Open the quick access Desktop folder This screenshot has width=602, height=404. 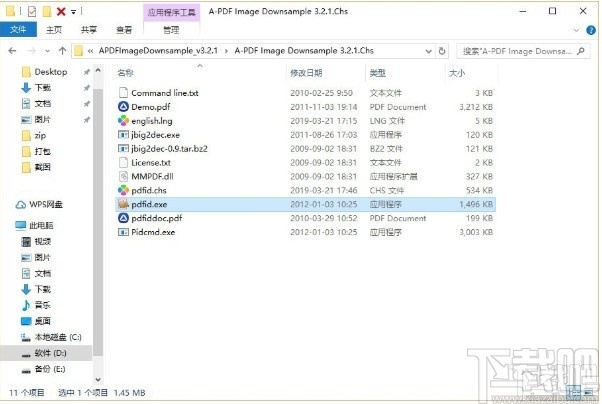click(45, 72)
